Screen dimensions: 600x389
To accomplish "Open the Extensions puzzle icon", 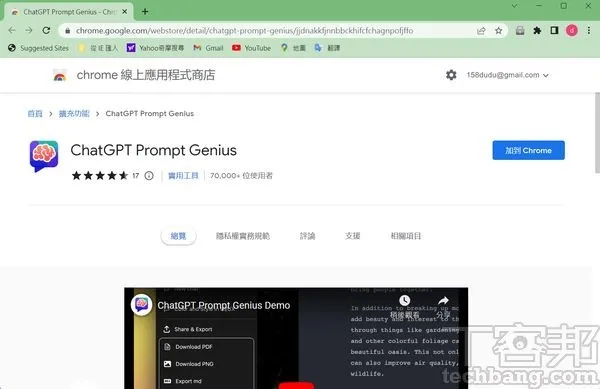I will (x=537, y=31).
